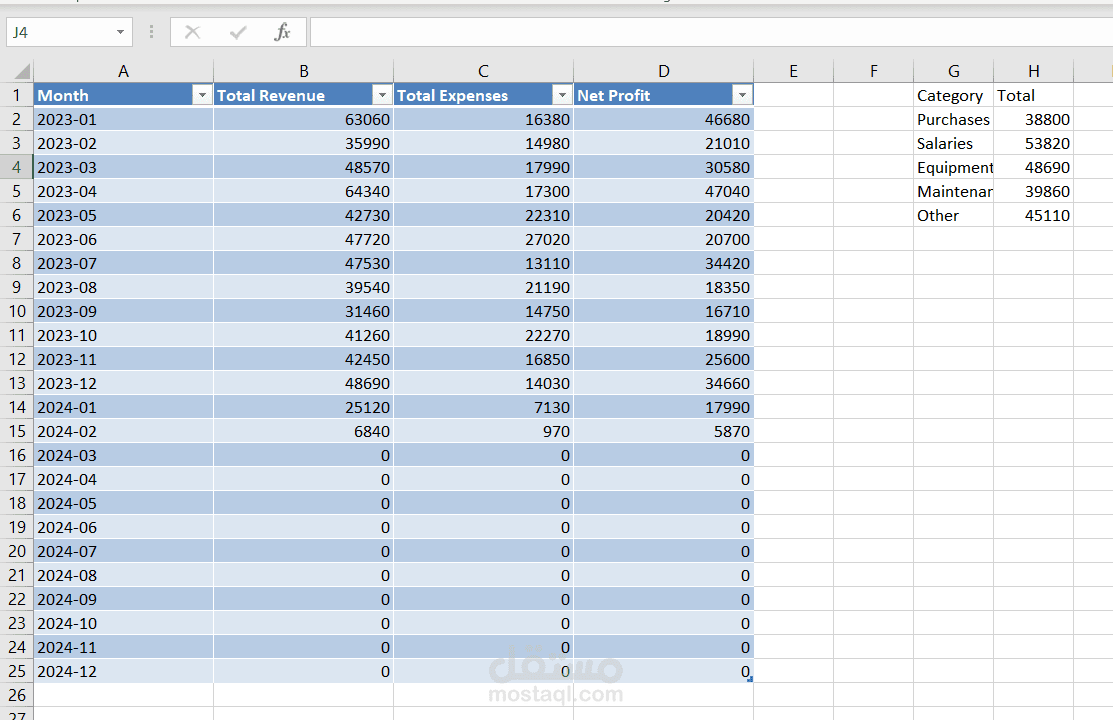Viewport: 1113px width, 720px height.
Task: Select net profit value 34420
Action: 664,263
